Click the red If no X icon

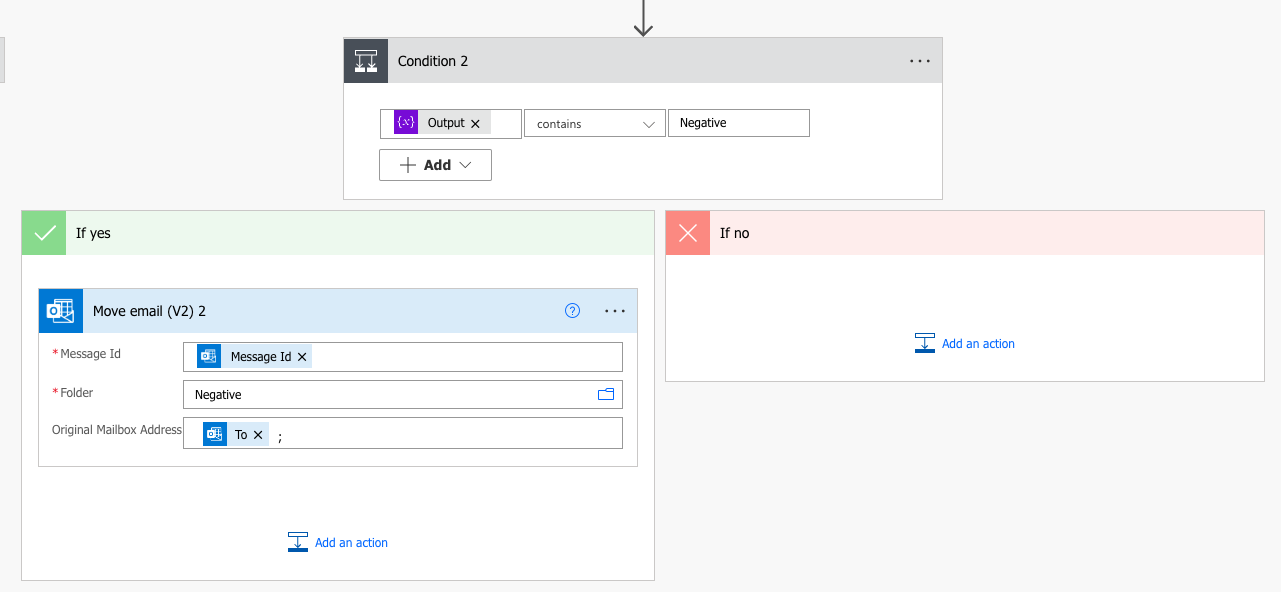(688, 233)
